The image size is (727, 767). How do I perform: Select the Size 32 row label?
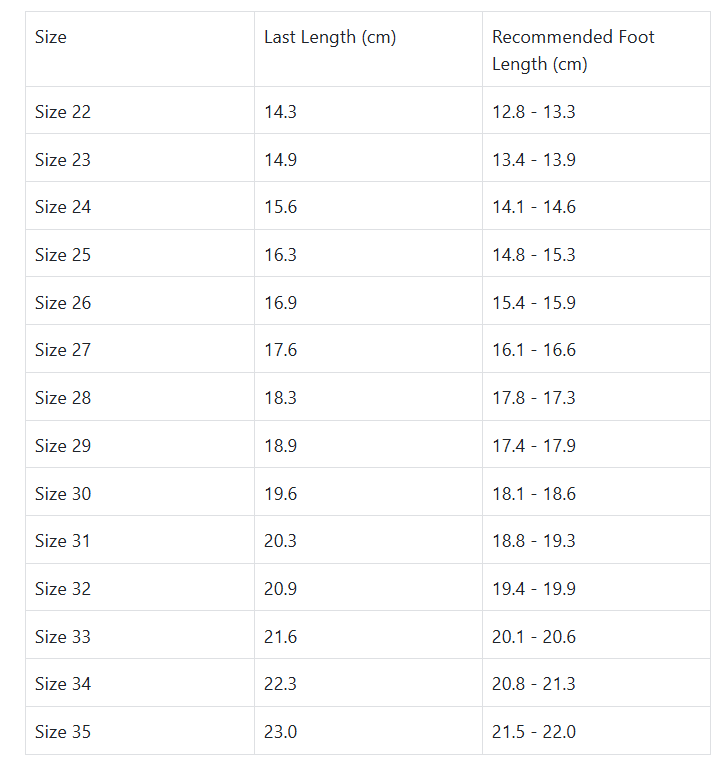click(63, 589)
